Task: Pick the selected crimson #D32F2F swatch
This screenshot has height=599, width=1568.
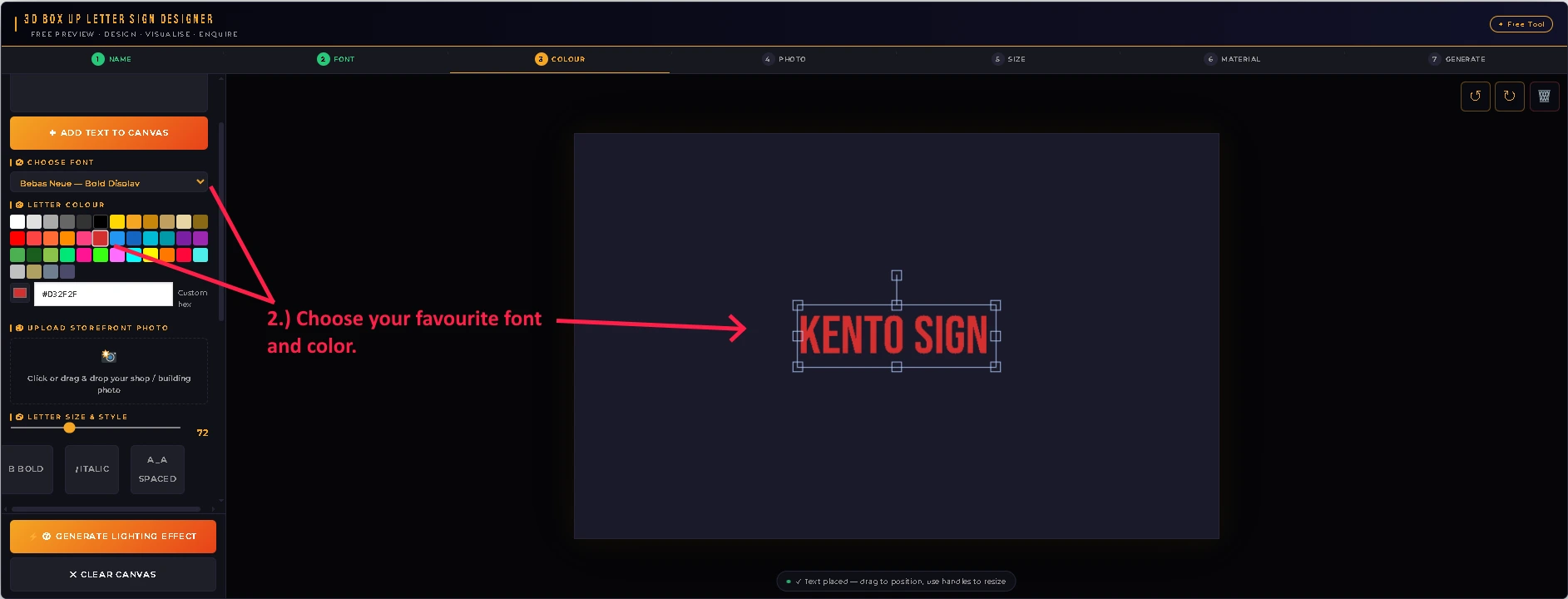Action: click(101, 238)
